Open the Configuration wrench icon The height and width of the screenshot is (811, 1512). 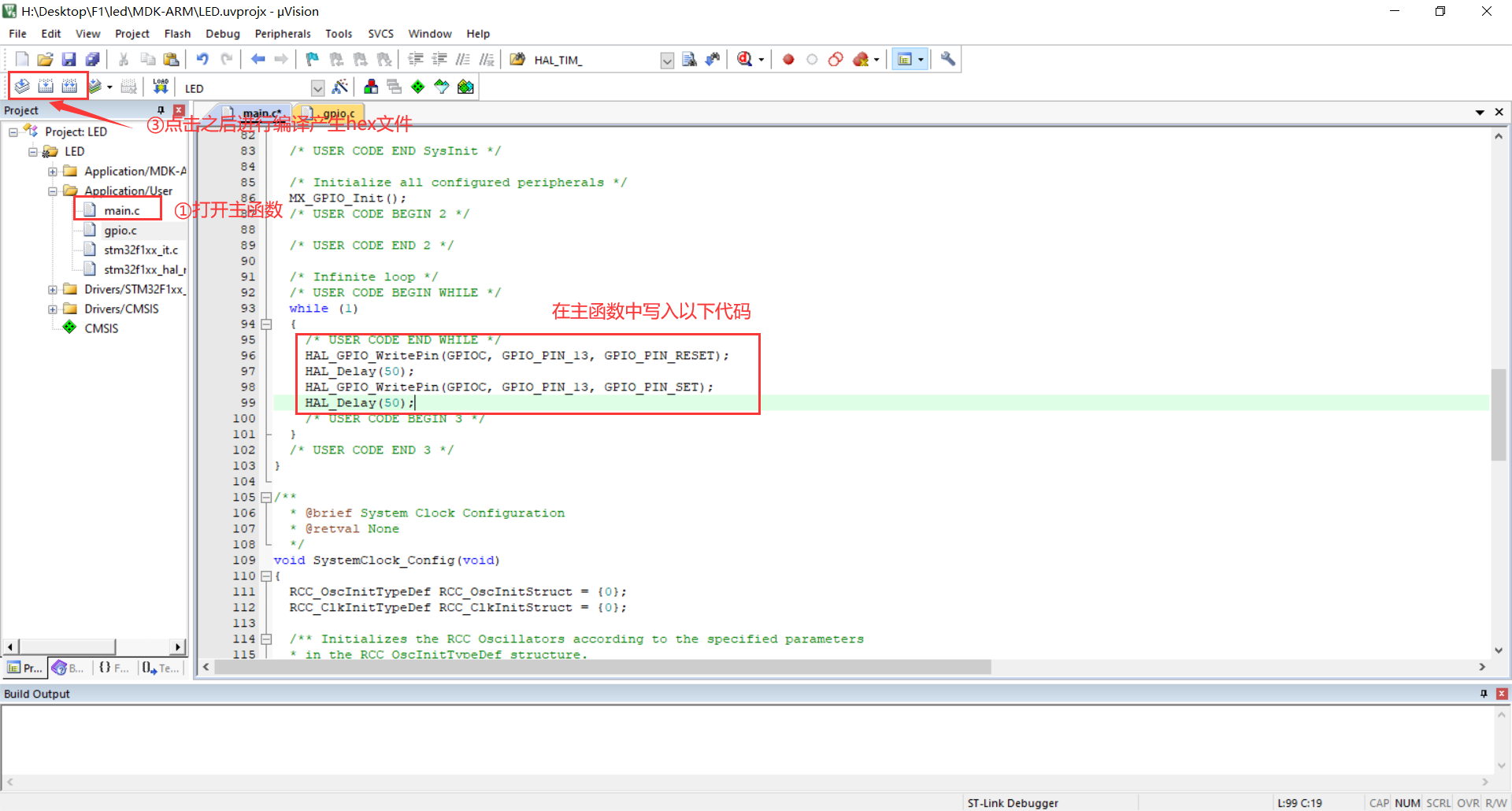(x=947, y=59)
